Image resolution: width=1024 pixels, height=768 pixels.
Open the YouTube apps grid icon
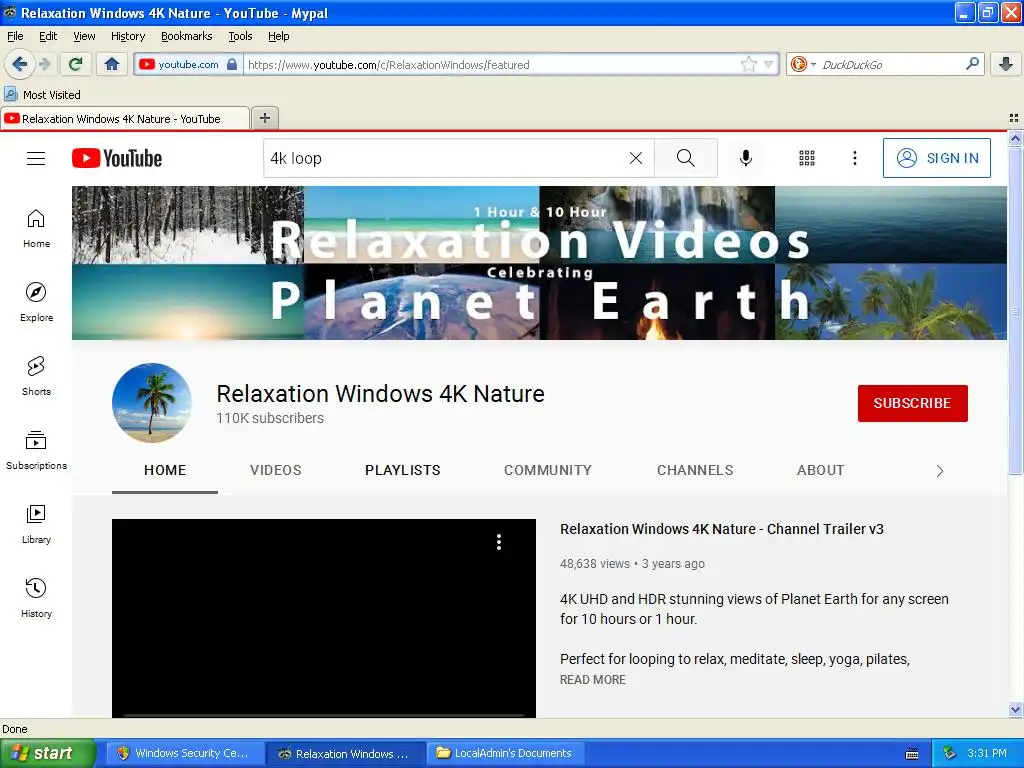point(807,158)
